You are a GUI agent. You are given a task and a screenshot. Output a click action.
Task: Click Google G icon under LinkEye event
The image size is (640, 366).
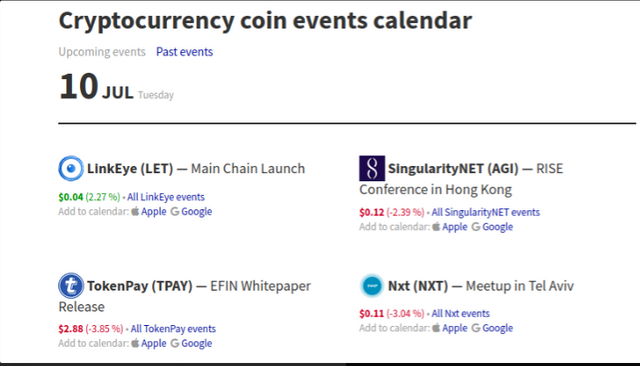pyautogui.click(x=175, y=211)
